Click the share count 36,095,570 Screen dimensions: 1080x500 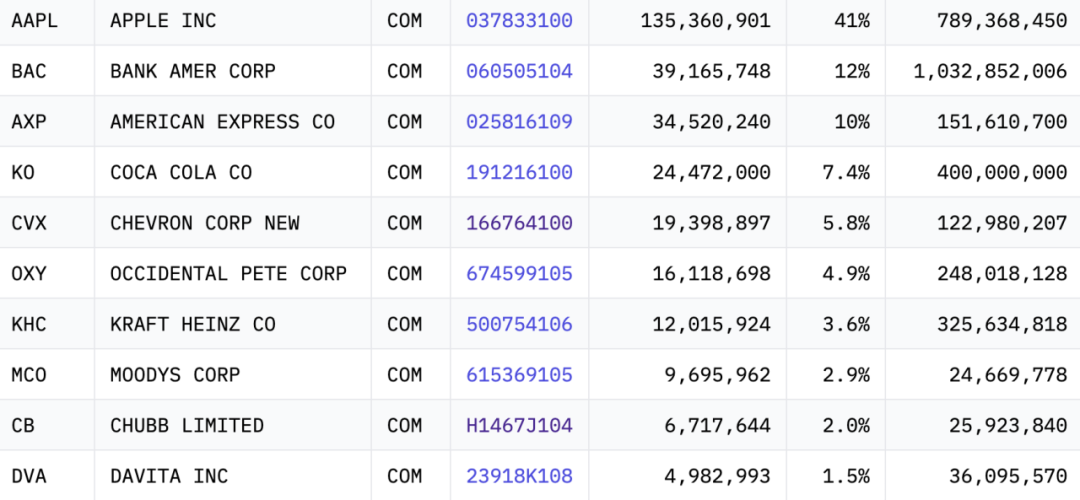coord(1008,477)
